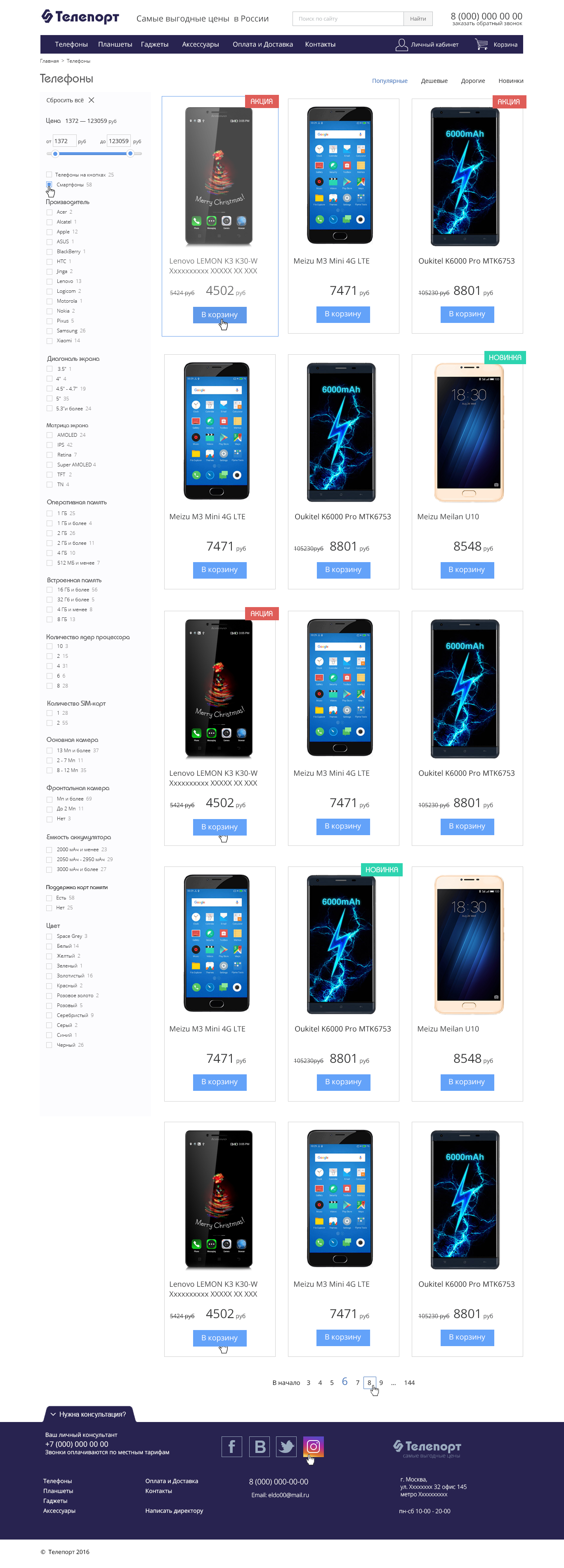Click the Телепорт logo in header
The image size is (564, 1568).
(x=80, y=16)
